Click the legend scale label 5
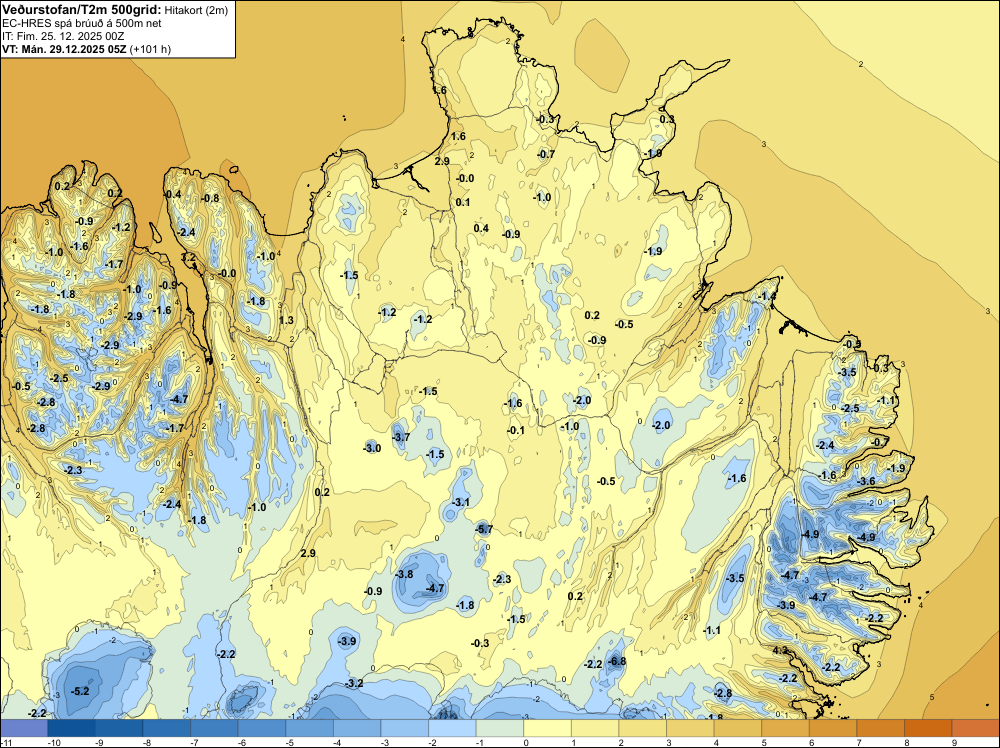Screen dimensions: 1000x748 pyautogui.click(x=764, y=742)
